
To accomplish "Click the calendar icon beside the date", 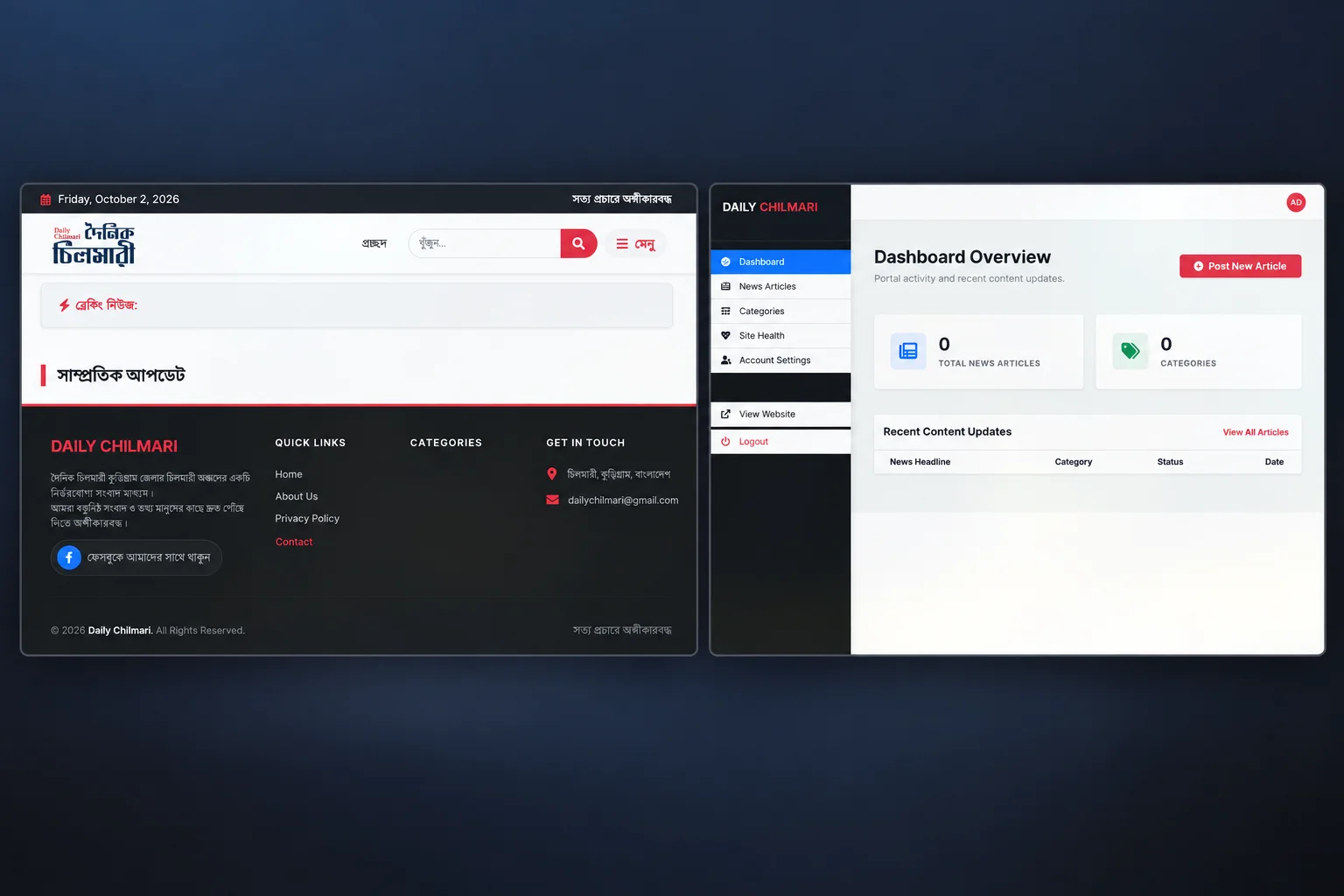I will click(x=45, y=199).
